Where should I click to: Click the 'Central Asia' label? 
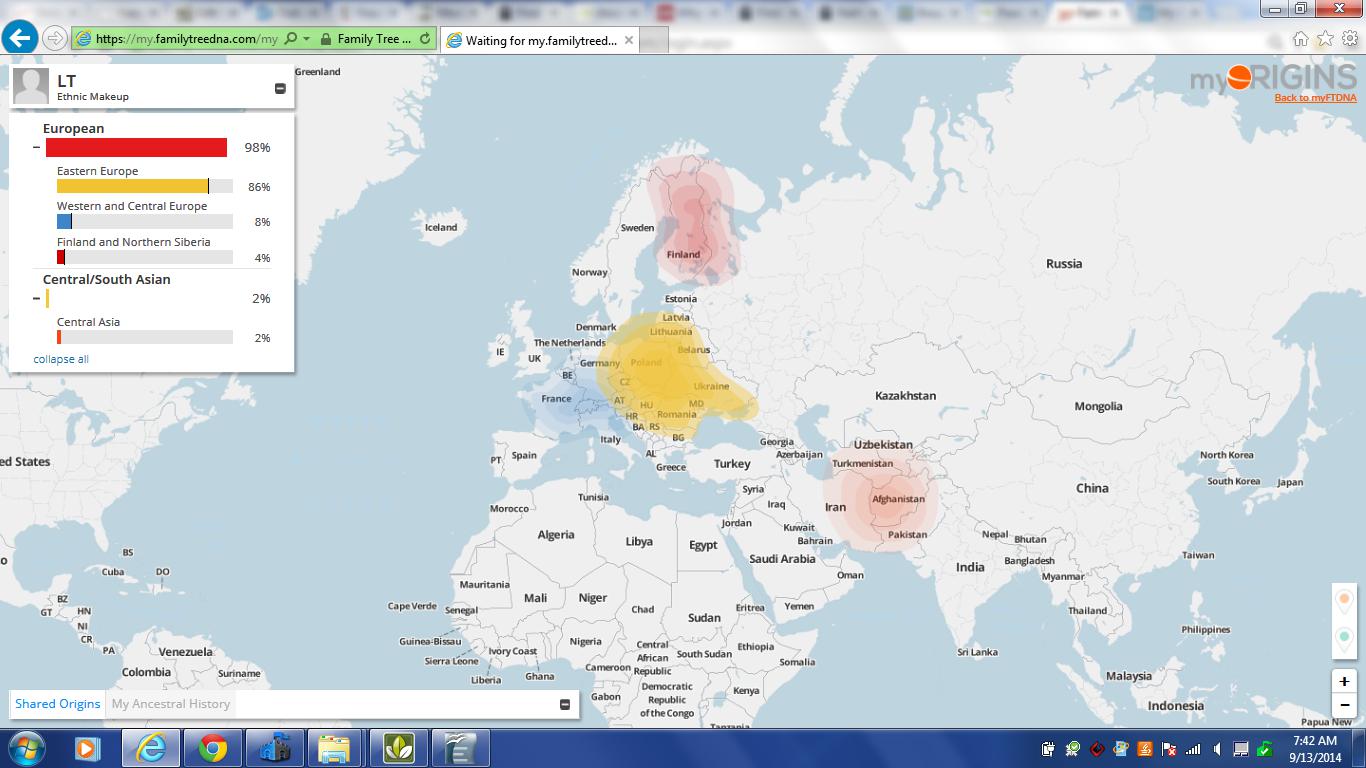pos(88,322)
